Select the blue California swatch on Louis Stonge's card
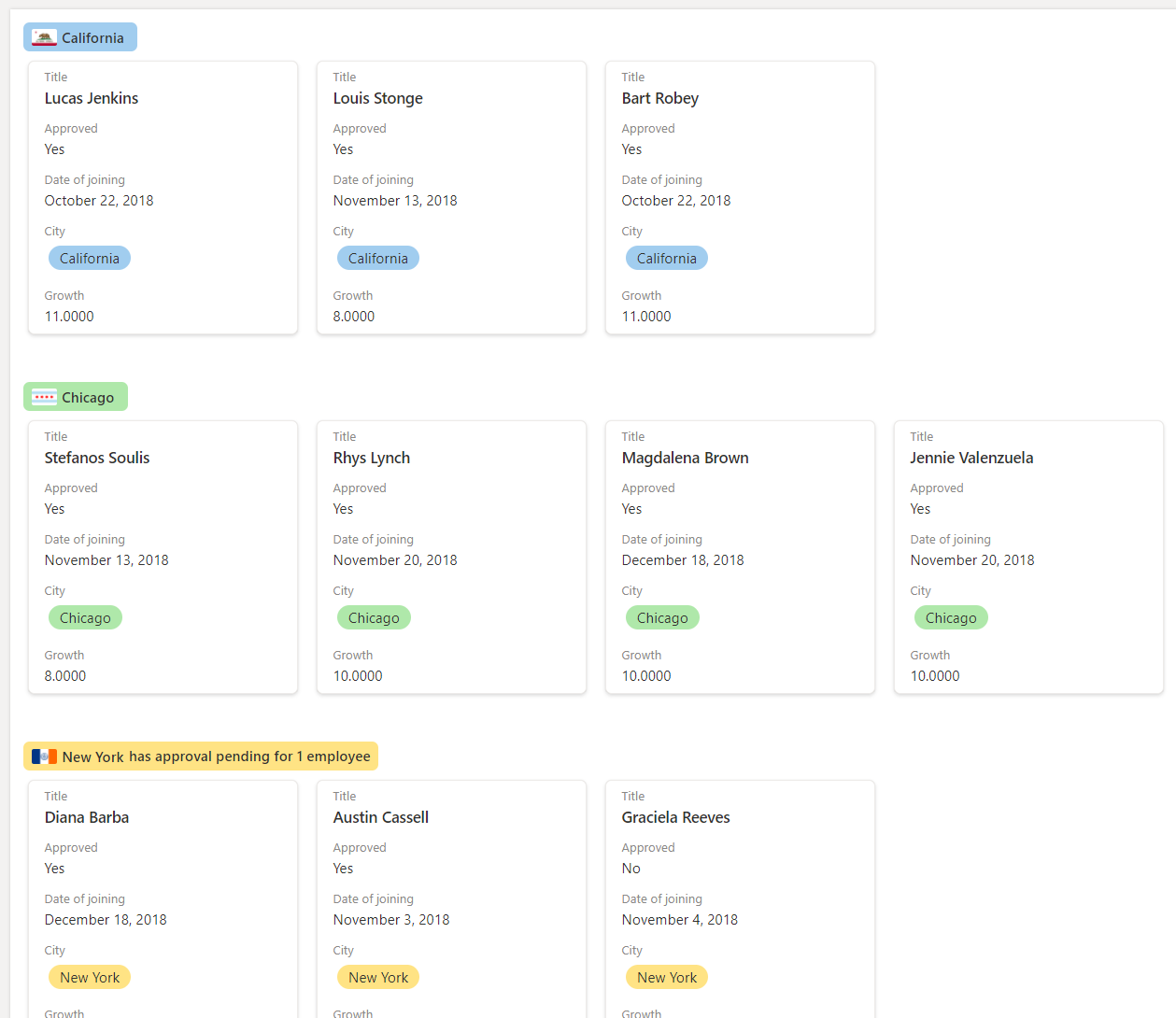The height and width of the screenshot is (1018, 1176). click(377, 257)
